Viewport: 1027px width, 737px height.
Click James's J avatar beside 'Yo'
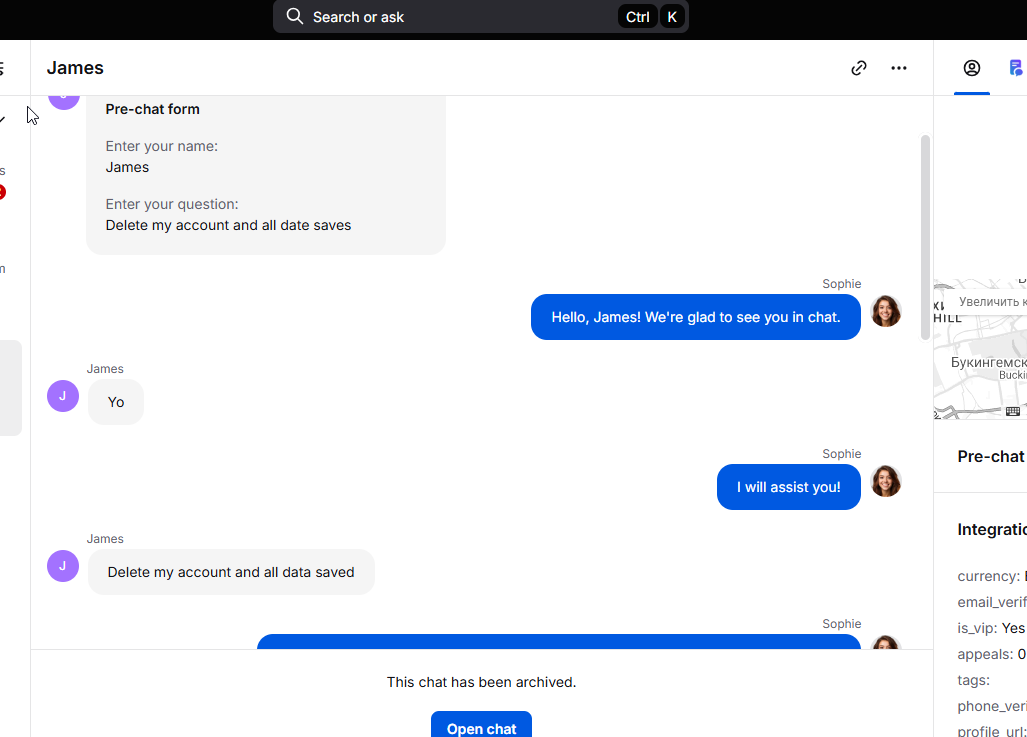click(x=63, y=396)
